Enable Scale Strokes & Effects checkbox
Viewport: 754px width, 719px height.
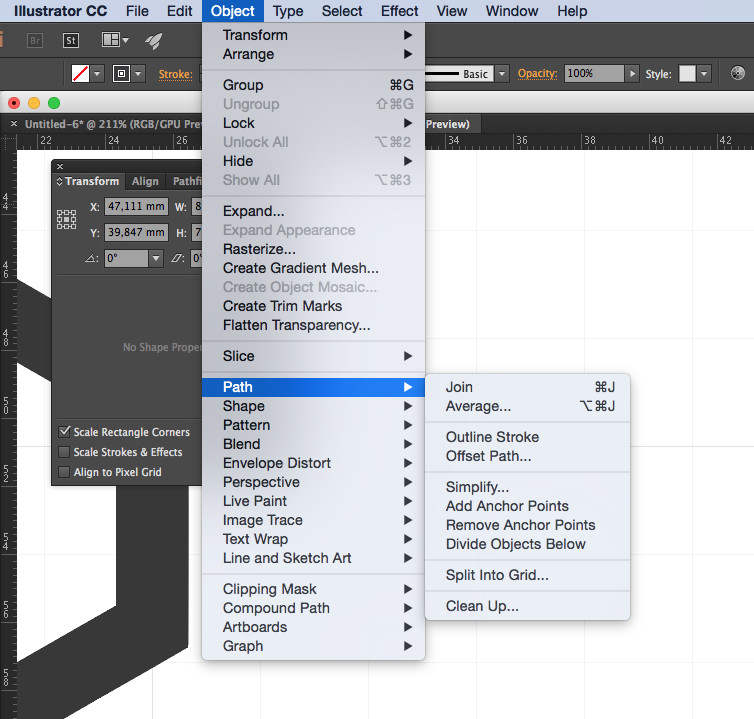pyautogui.click(x=64, y=452)
